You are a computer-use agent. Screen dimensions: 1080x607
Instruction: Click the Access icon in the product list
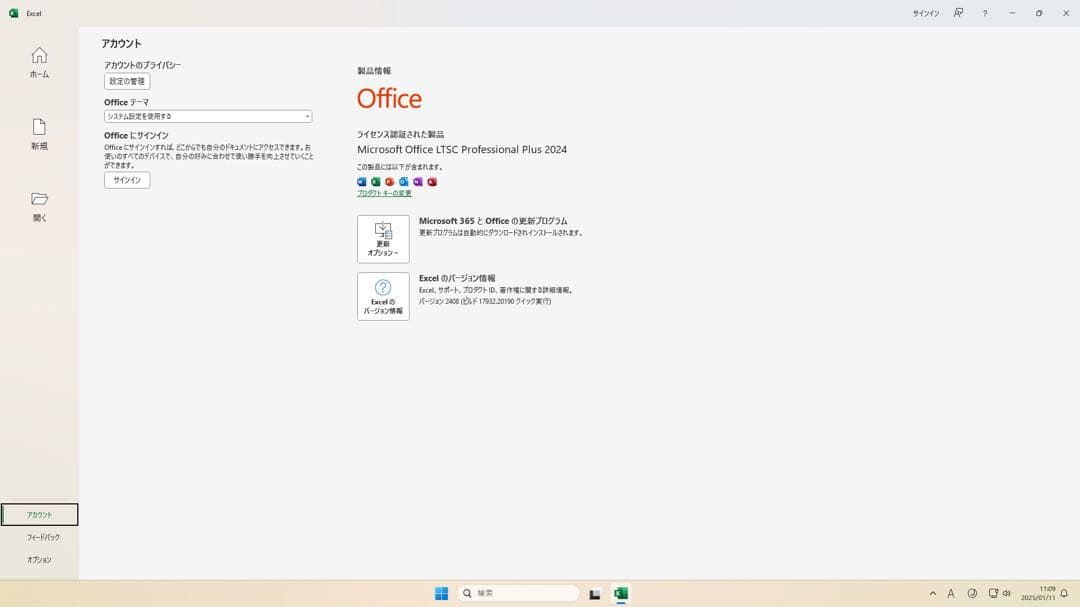tap(431, 181)
